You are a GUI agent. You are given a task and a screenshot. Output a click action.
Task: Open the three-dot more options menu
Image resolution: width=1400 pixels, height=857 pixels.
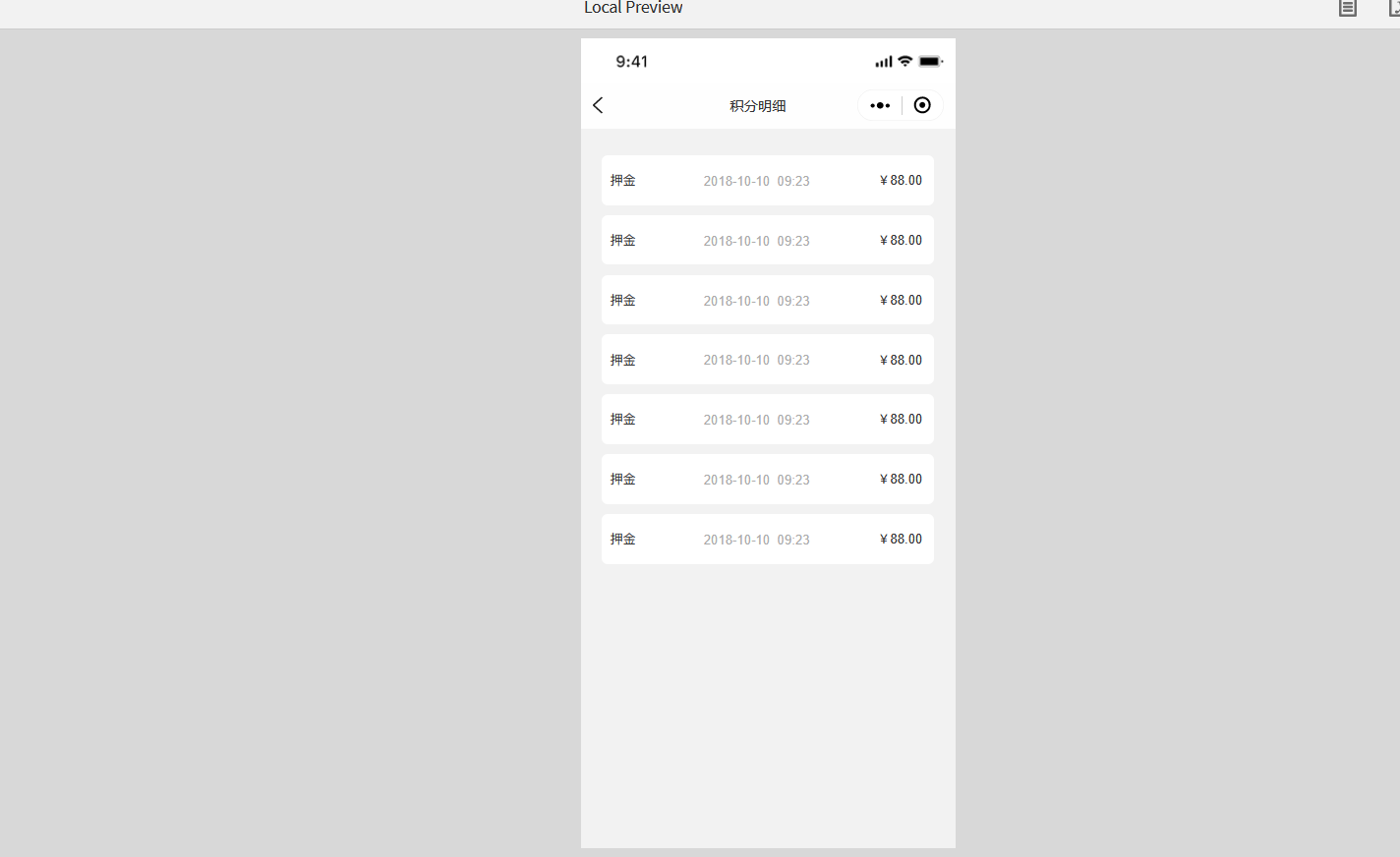point(880,105)
